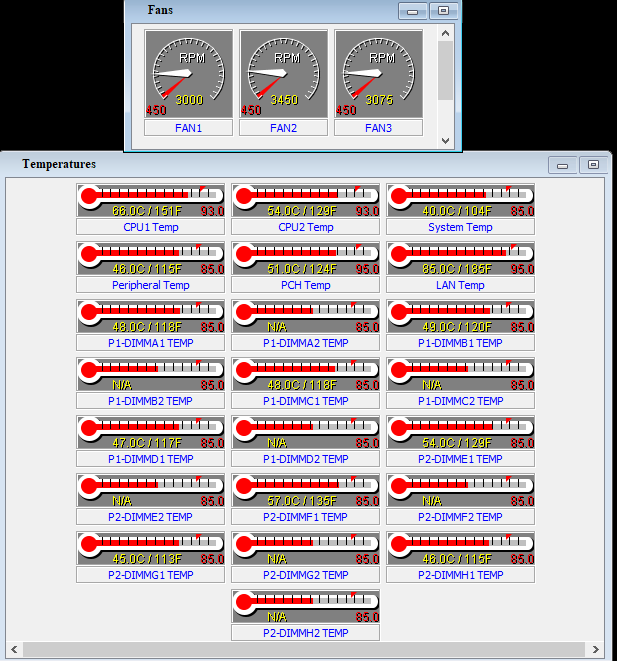
Task: Click the P2-DIMMG2 thermometer gauge
Action: (x=306, y=548)
